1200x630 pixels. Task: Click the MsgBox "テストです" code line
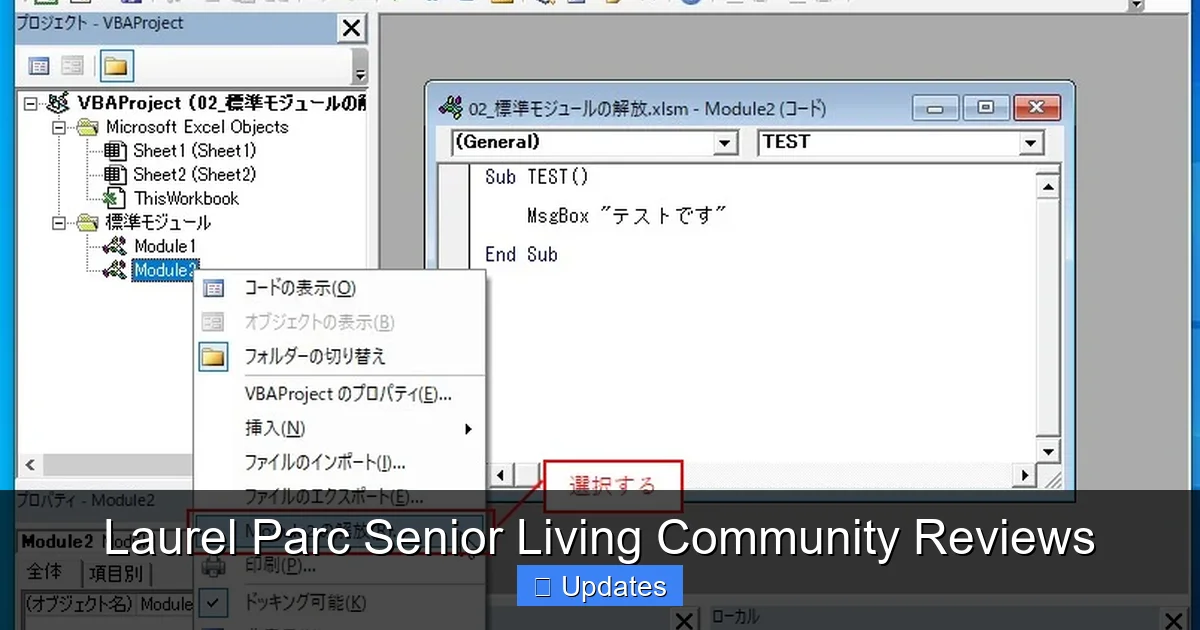click(626, 215)
